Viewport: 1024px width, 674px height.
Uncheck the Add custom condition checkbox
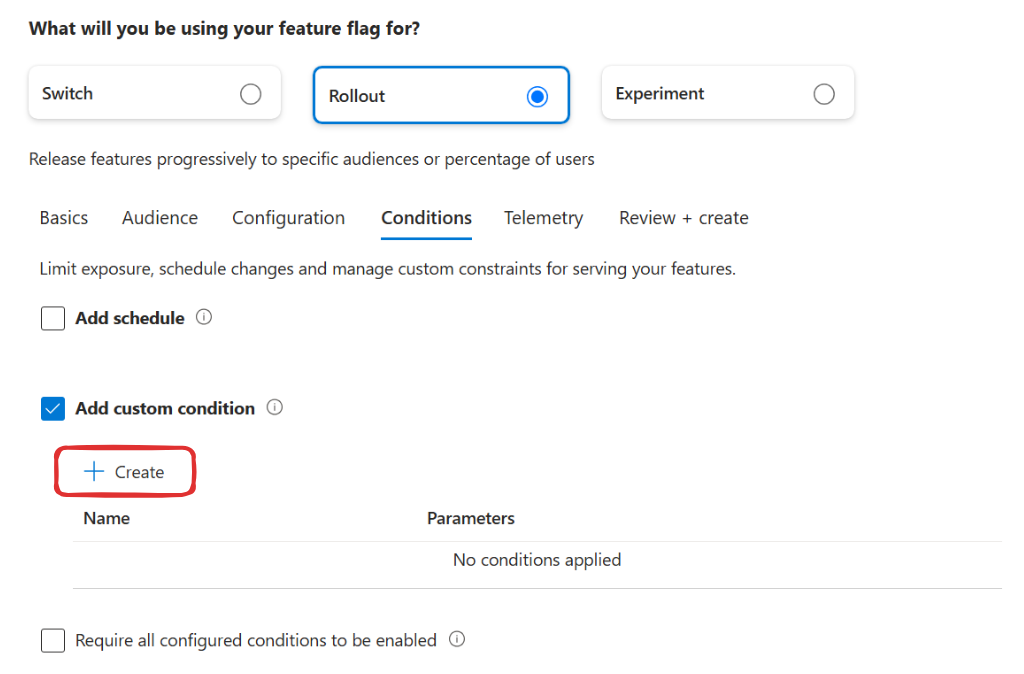click(x=53, y=409)
